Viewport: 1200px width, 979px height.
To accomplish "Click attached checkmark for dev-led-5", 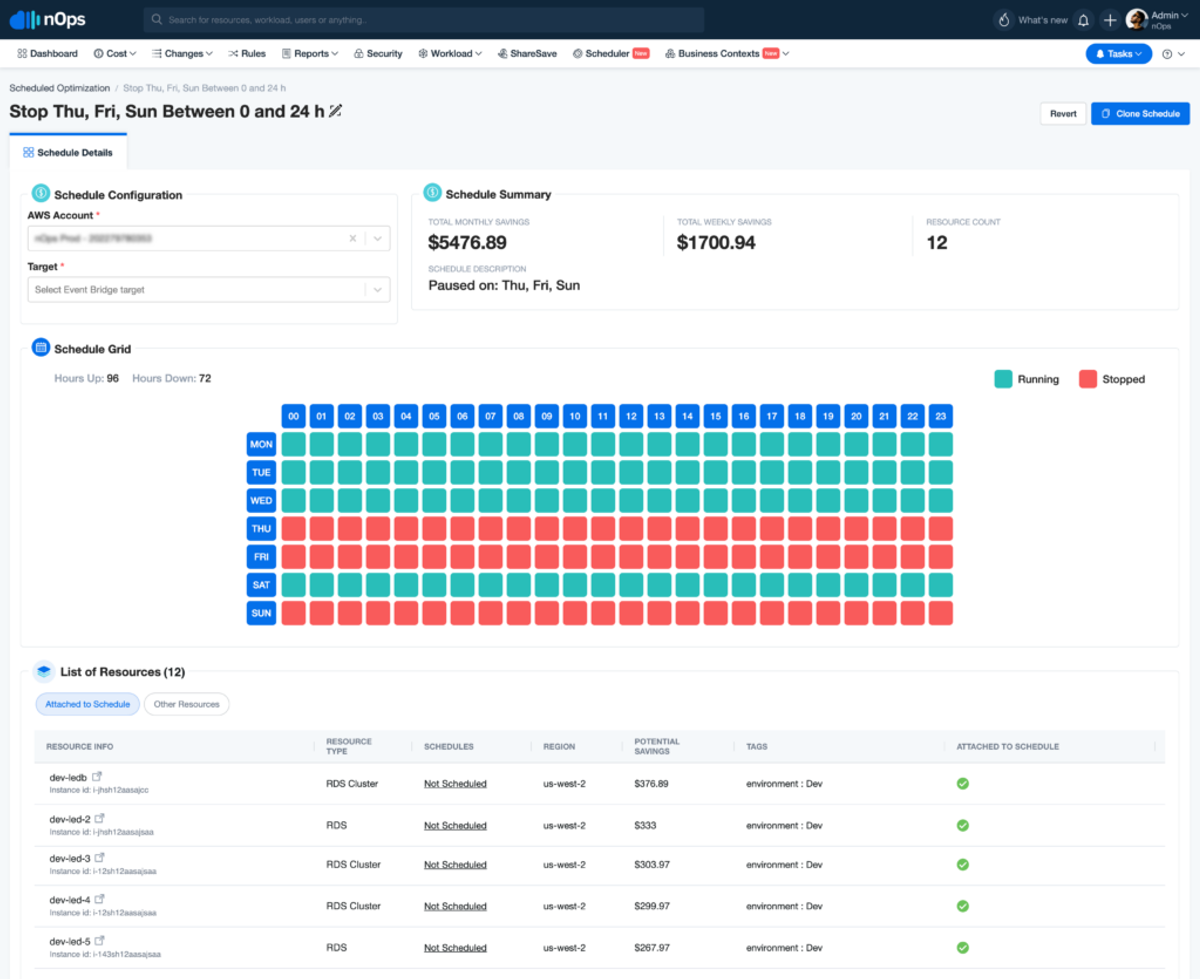I will [x=963, y=947].
